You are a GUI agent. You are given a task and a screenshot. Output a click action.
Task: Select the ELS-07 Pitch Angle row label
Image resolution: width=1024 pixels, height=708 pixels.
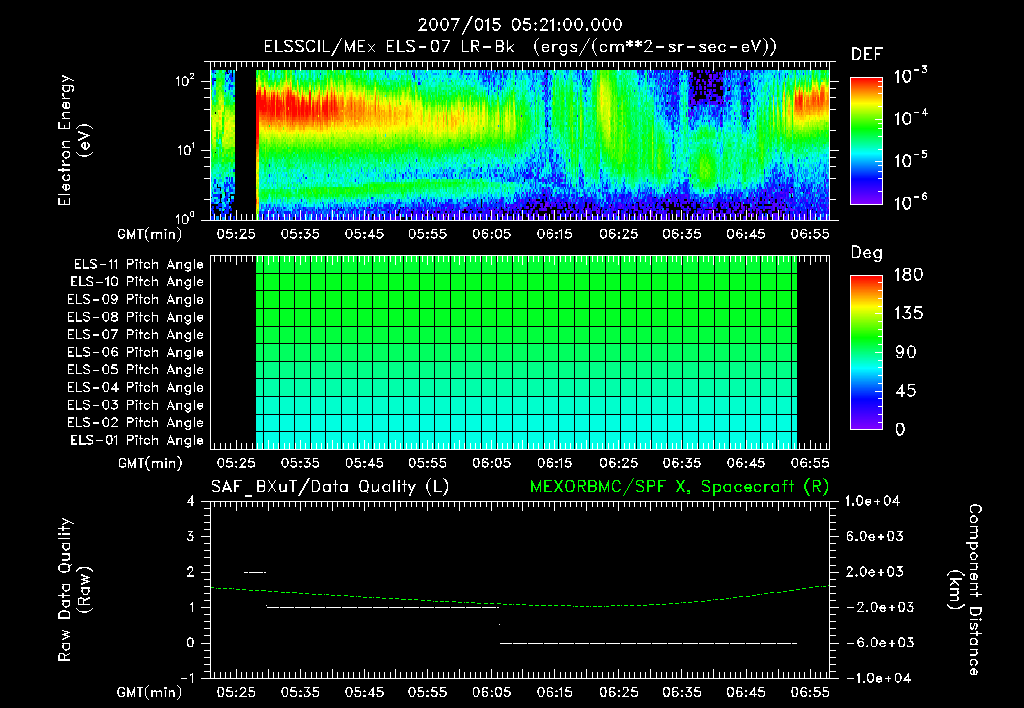136,334
